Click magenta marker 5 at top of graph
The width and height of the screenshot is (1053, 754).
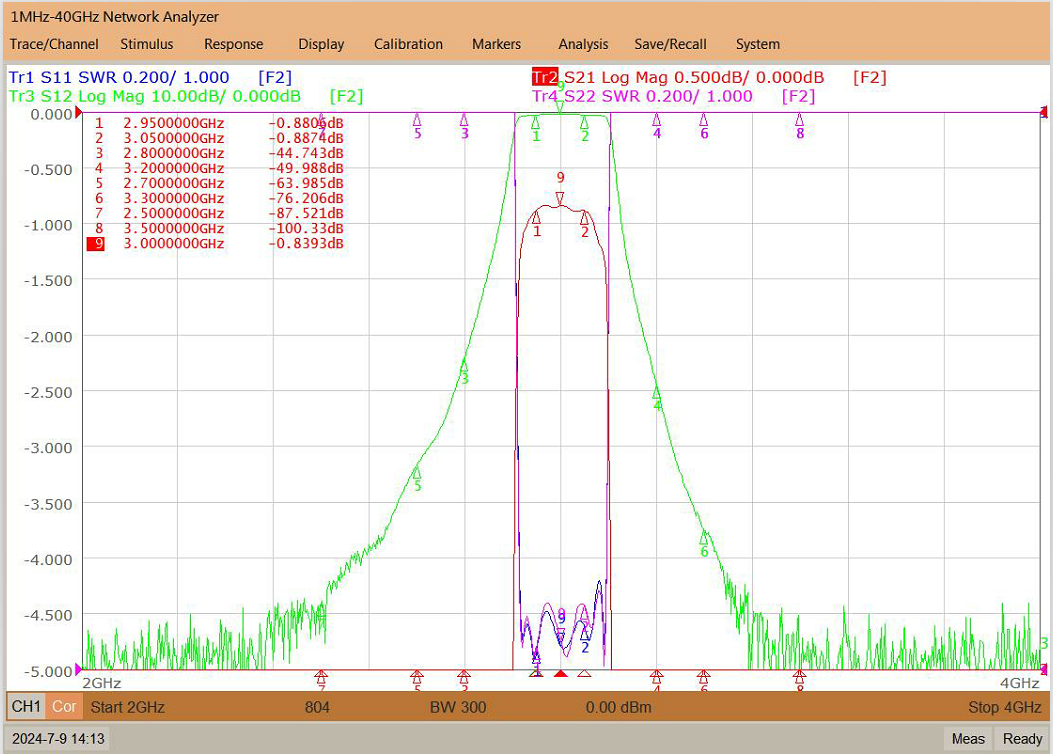pyautogui.click(x=417, y=126)
